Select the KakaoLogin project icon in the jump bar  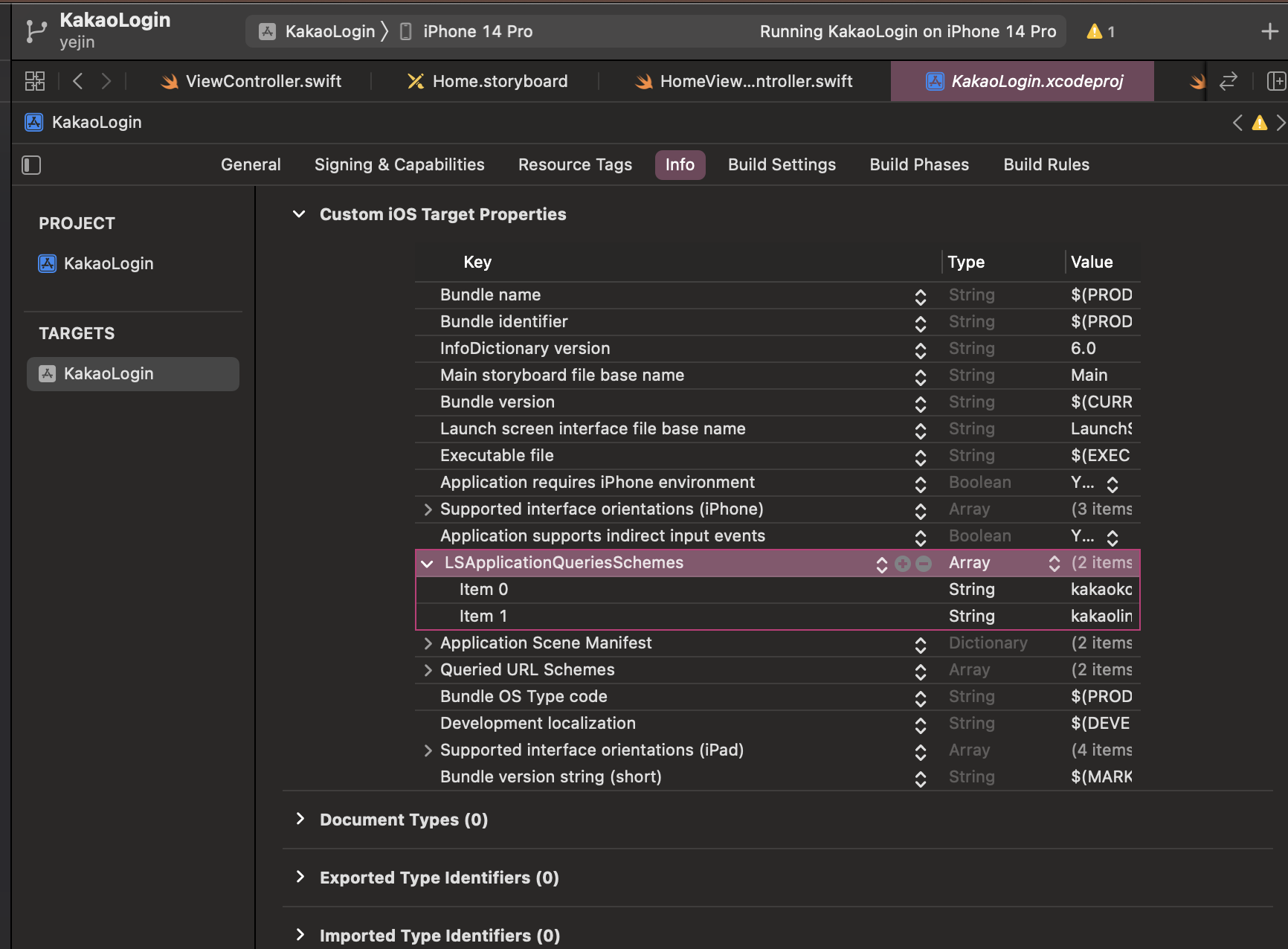coord(34,122)
